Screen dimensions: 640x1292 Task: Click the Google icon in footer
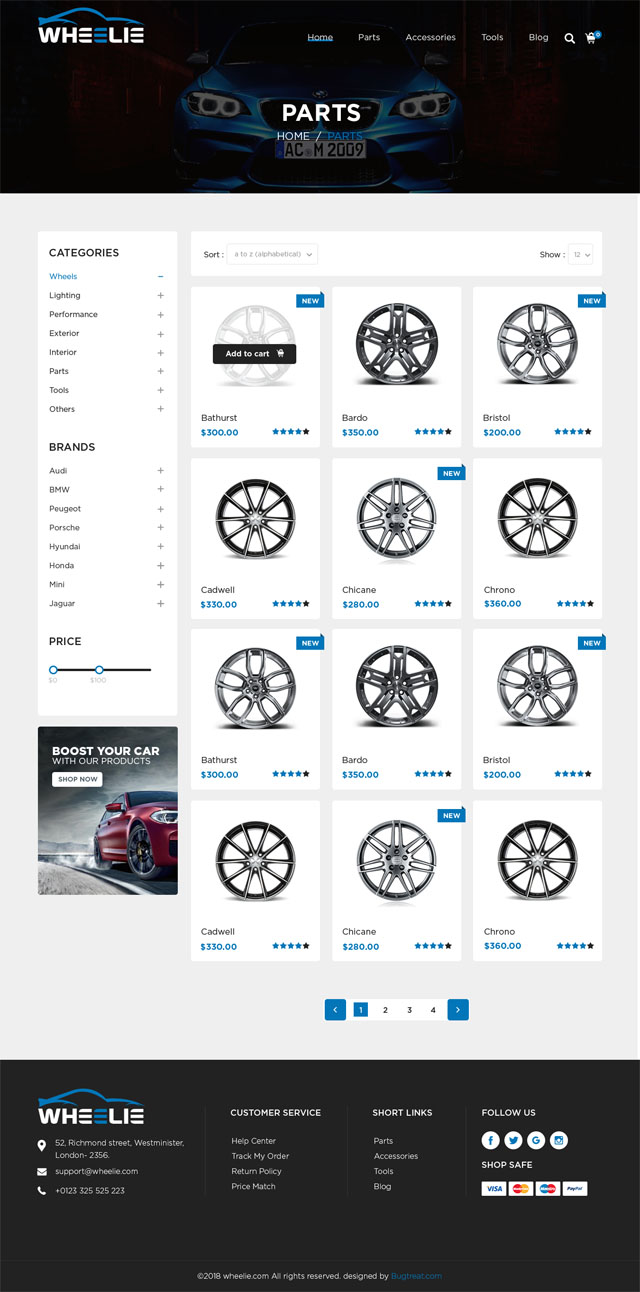point(536,1140)
